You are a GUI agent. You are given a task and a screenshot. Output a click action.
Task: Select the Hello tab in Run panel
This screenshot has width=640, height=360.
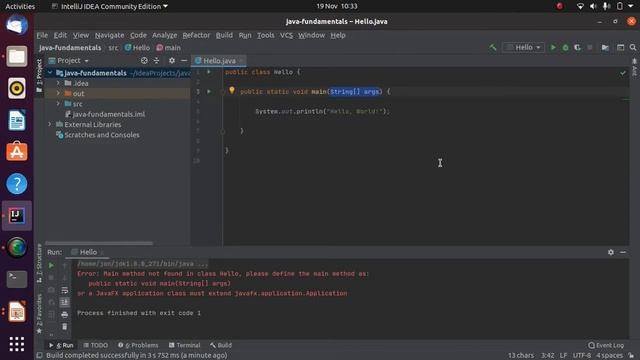tap(88, 252)
